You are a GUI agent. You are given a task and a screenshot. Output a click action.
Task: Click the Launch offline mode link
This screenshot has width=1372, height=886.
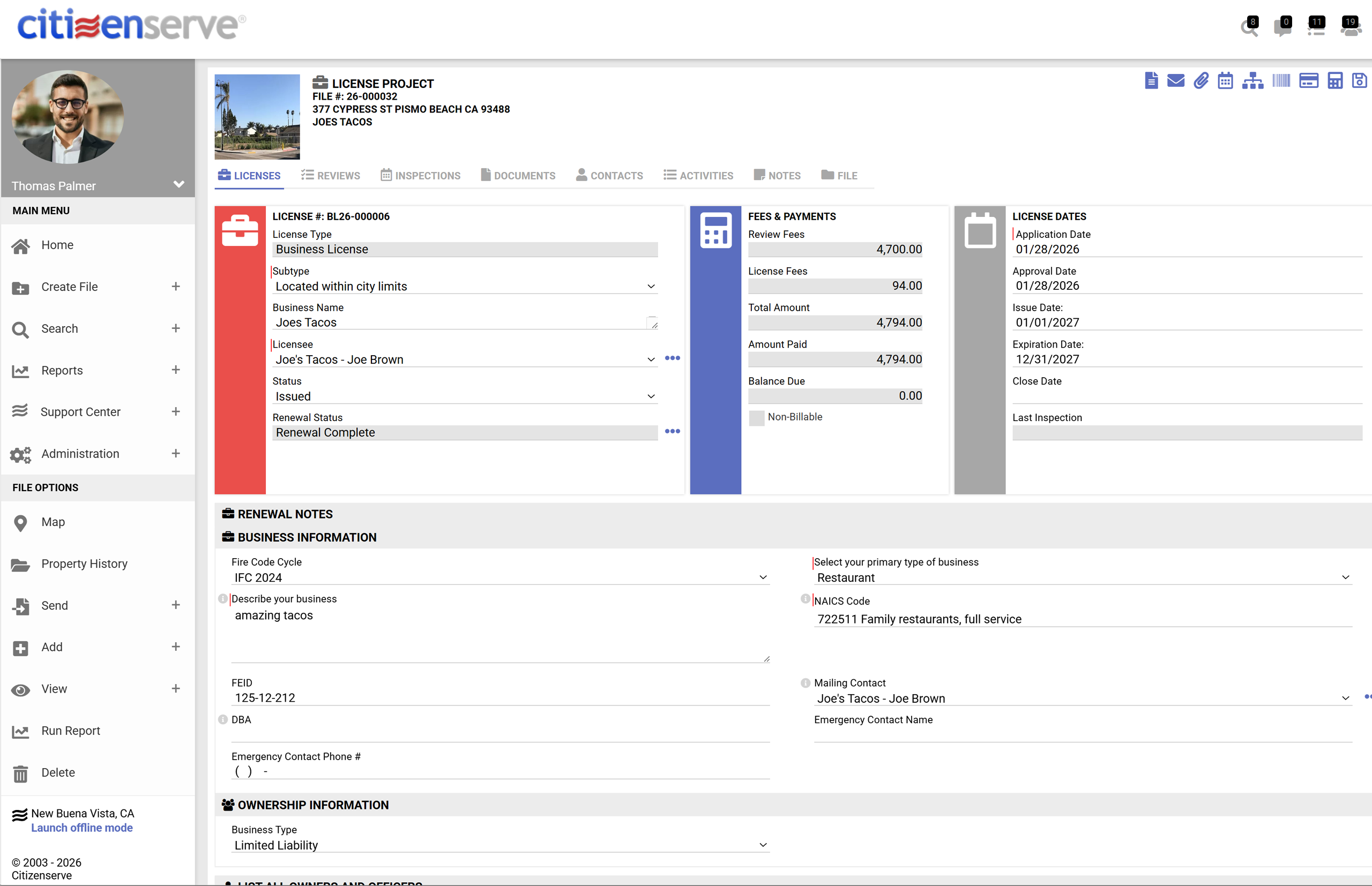(81, 827)
